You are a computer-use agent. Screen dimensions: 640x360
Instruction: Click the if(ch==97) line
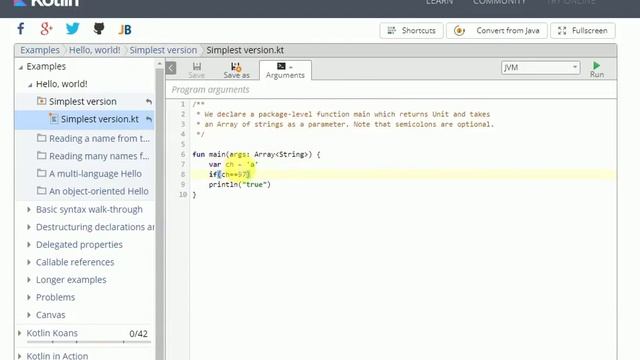tap(229, 174)
